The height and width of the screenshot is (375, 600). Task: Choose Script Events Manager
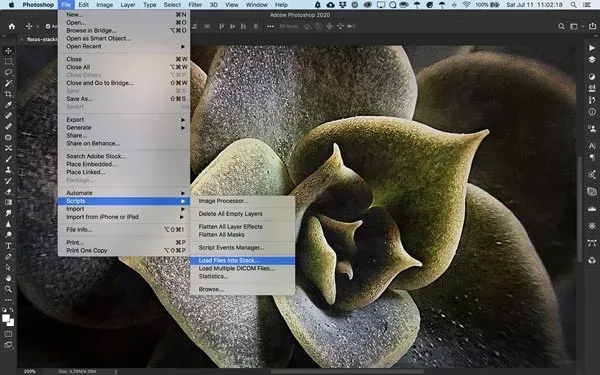tap(243, 248)
